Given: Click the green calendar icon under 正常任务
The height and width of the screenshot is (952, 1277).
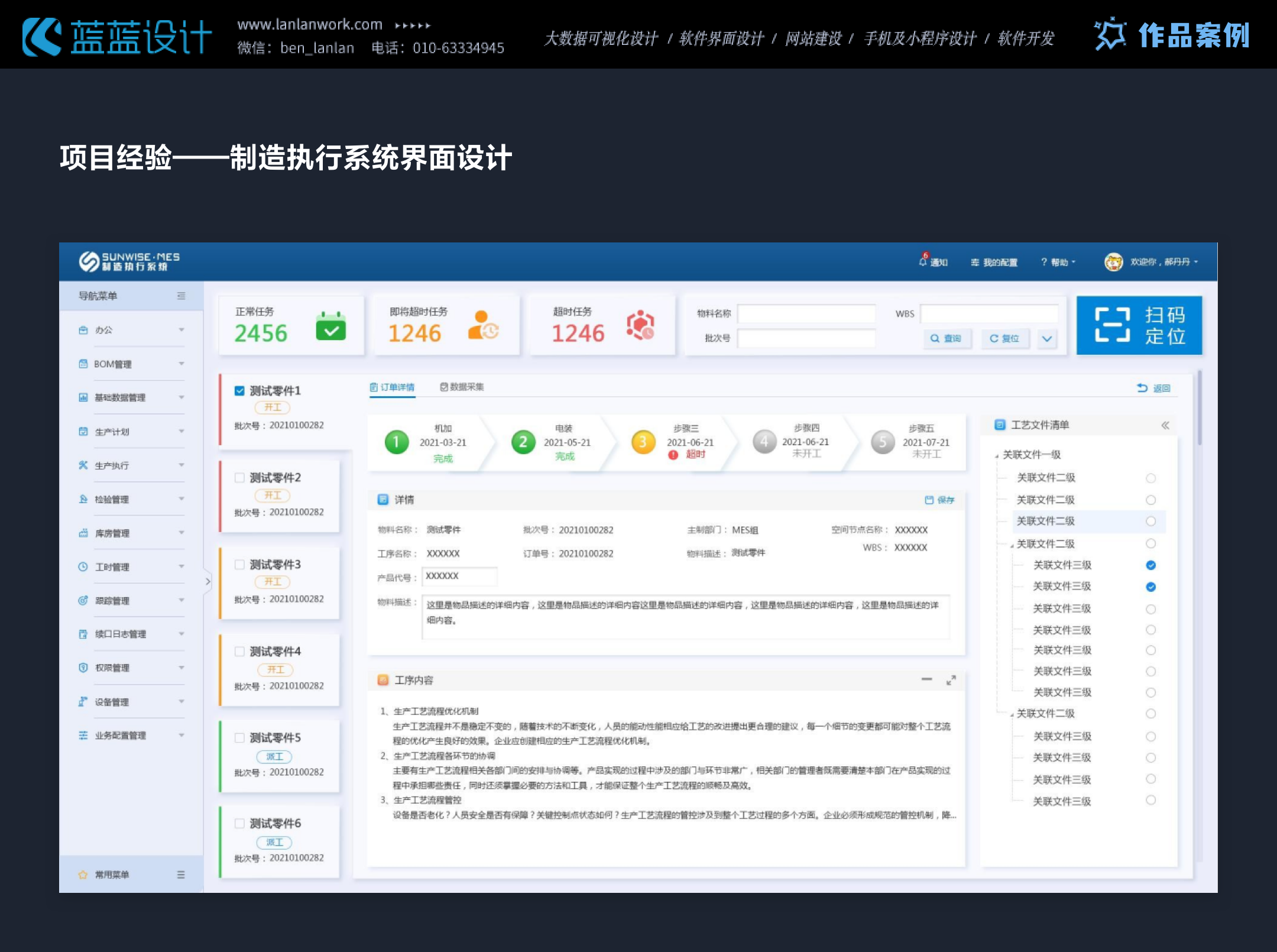Looking at the screenshot, I should pyautogui.click(x=330, y=326).
